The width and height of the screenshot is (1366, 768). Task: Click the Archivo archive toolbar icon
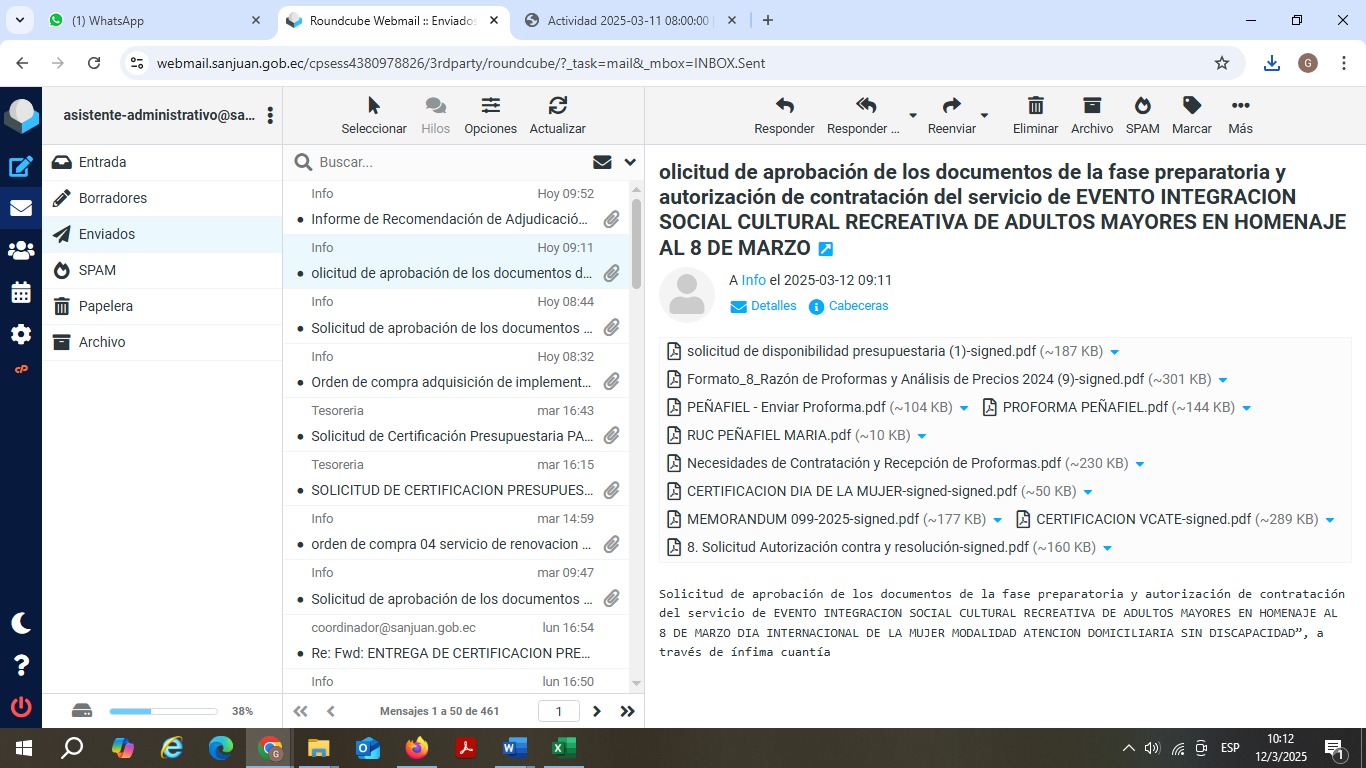click(1091, 106)
